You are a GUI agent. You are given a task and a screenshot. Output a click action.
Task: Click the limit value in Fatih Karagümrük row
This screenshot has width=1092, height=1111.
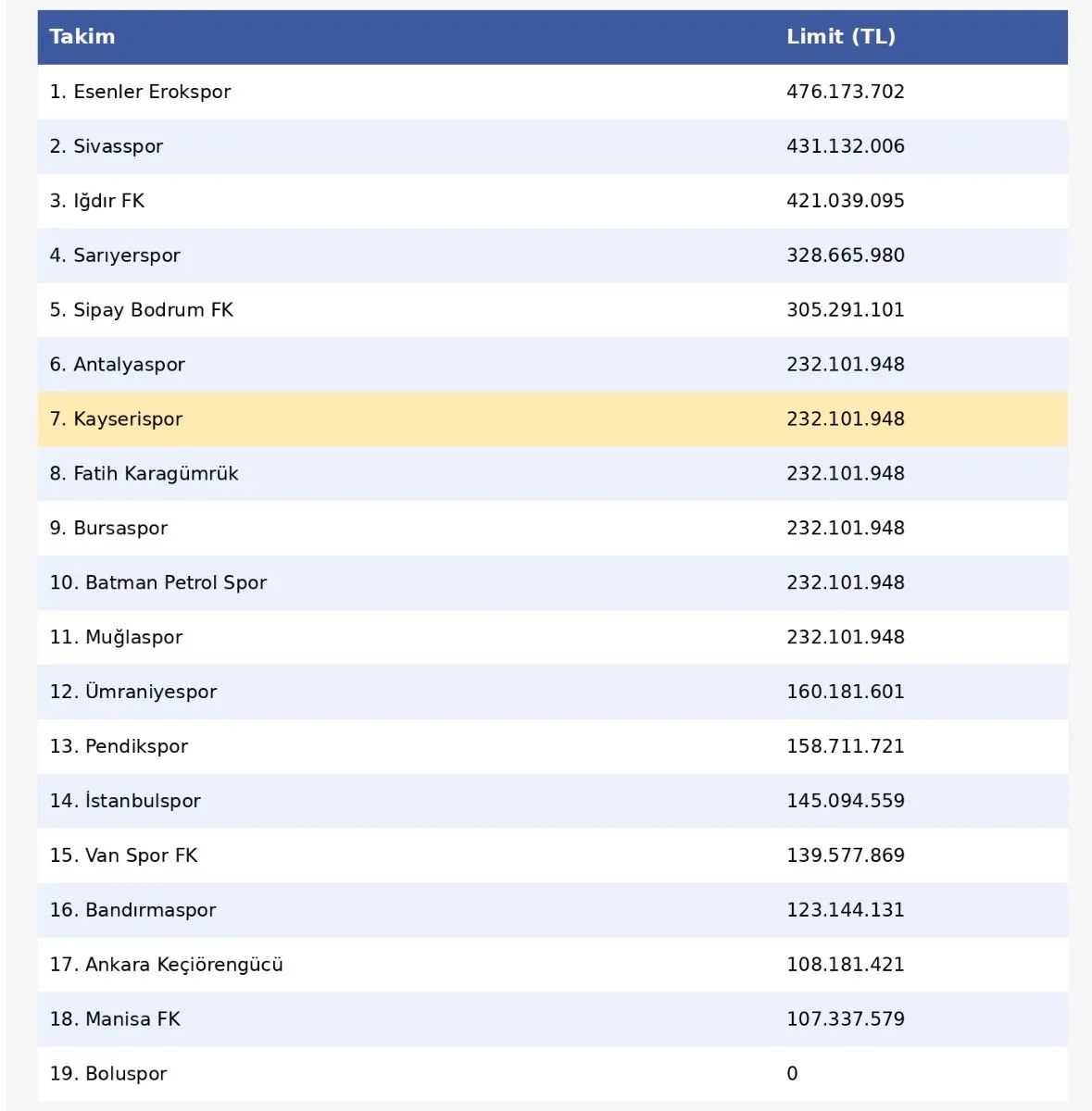[845, 474]
